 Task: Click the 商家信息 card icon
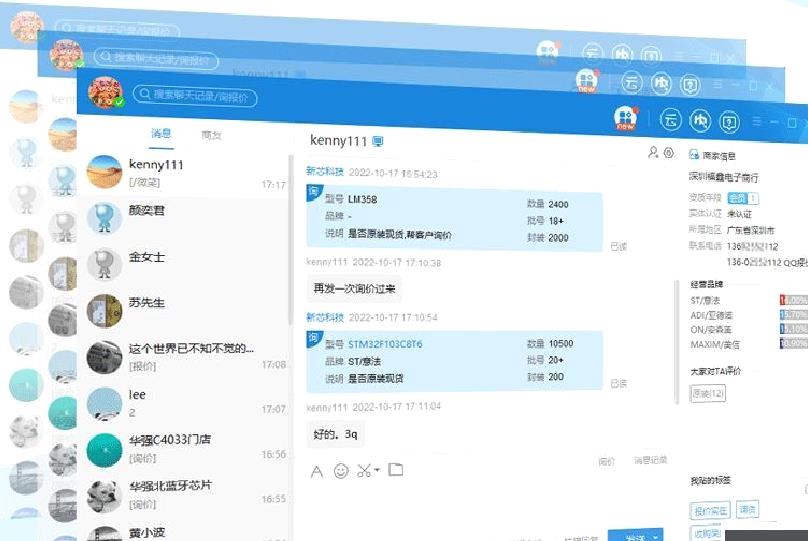tap(694, 155)
